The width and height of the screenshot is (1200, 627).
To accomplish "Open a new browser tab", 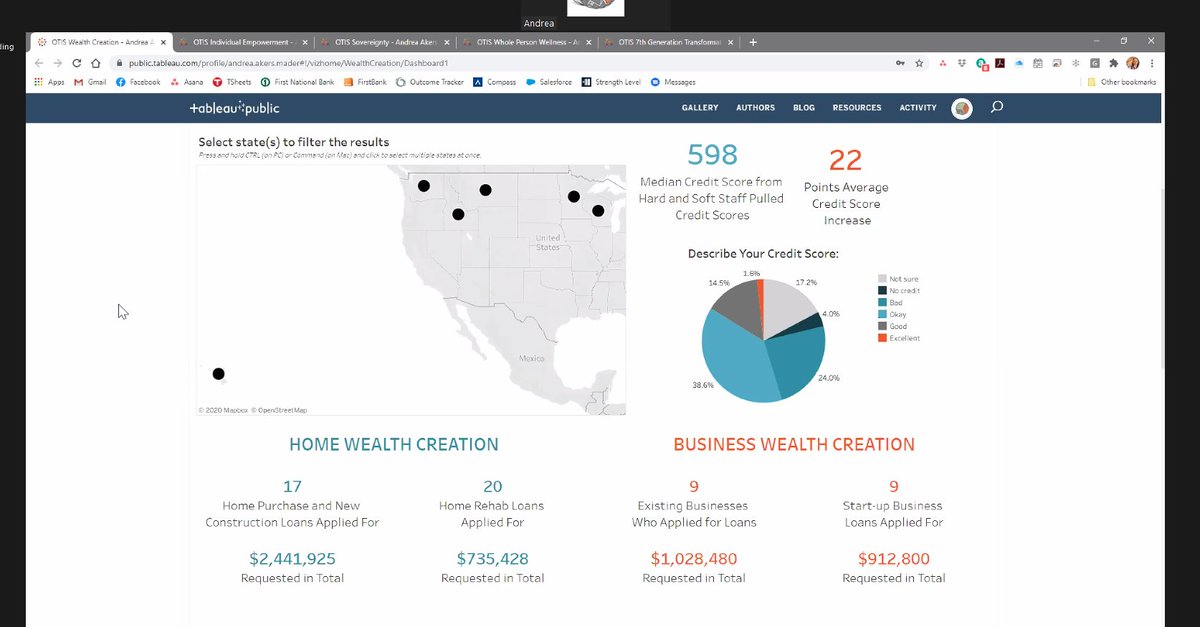I will pos(753,42).
